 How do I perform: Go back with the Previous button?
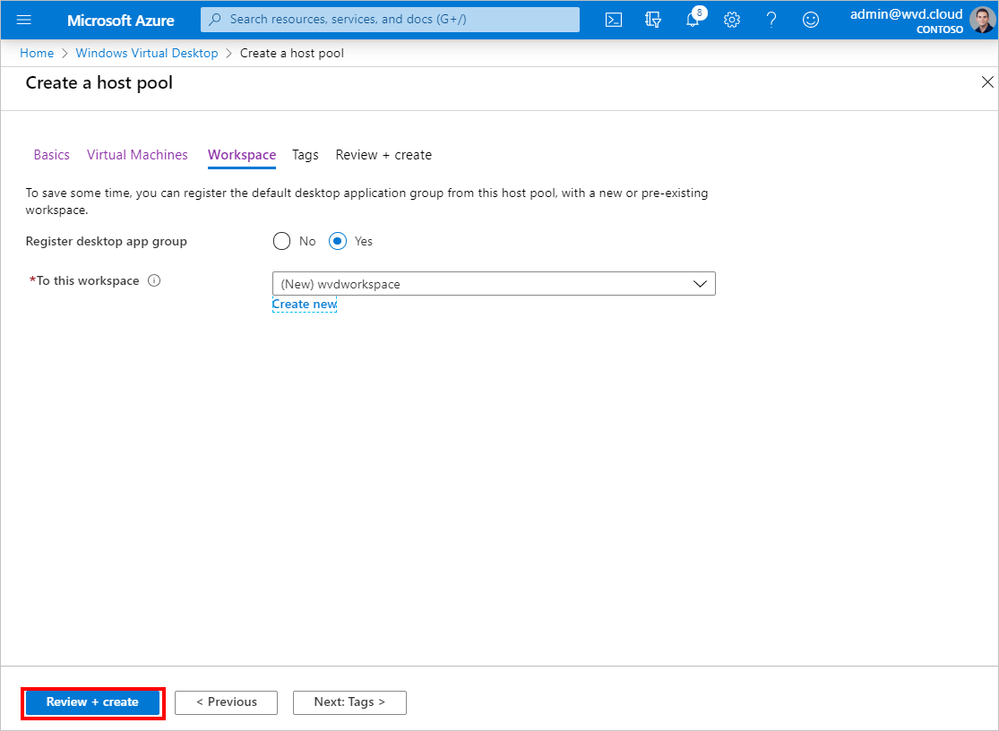click(226, 702)
